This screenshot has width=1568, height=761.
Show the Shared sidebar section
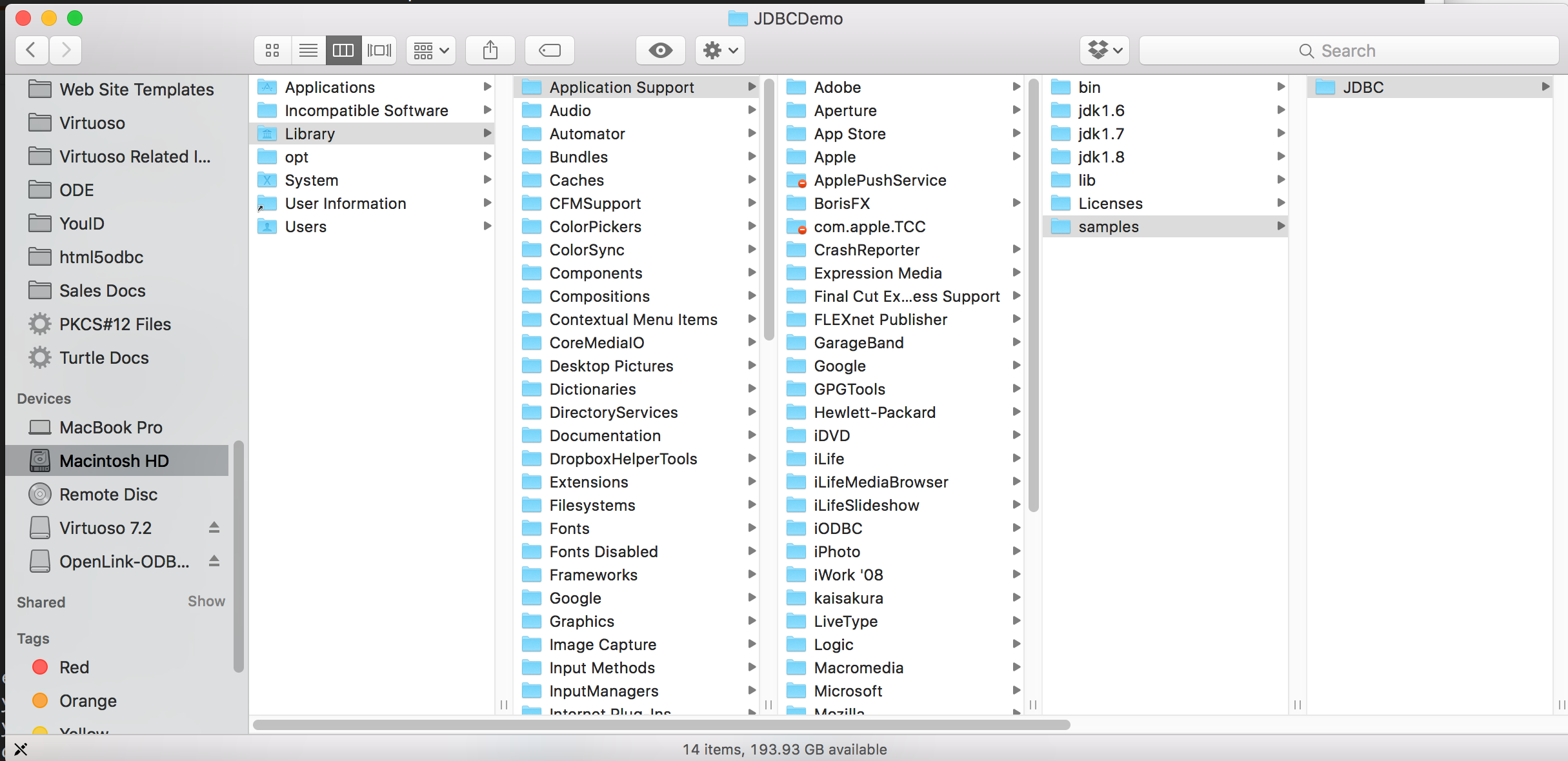tap(206, 601)
